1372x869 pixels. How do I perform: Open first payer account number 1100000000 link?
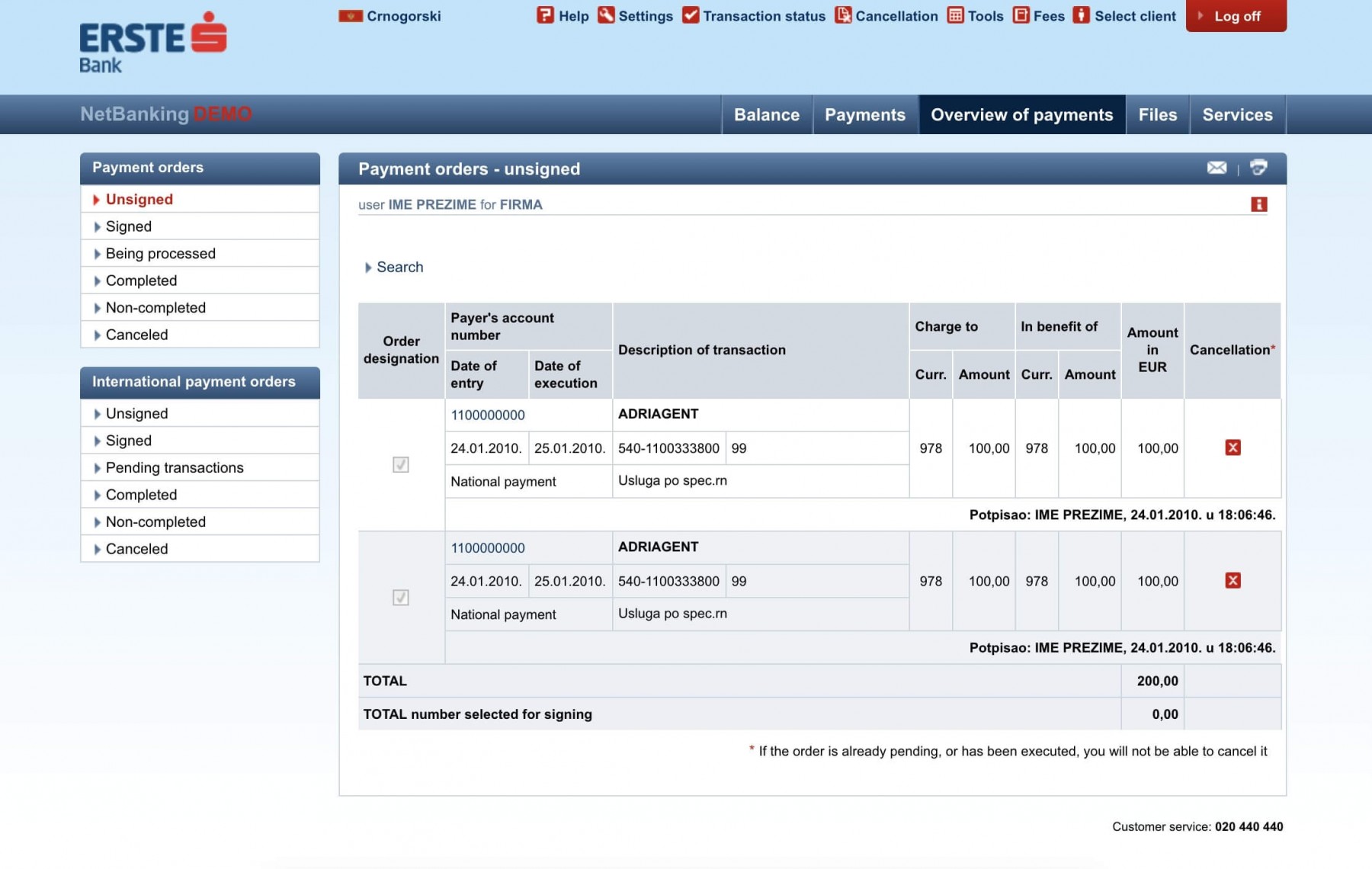click(488, 415)
